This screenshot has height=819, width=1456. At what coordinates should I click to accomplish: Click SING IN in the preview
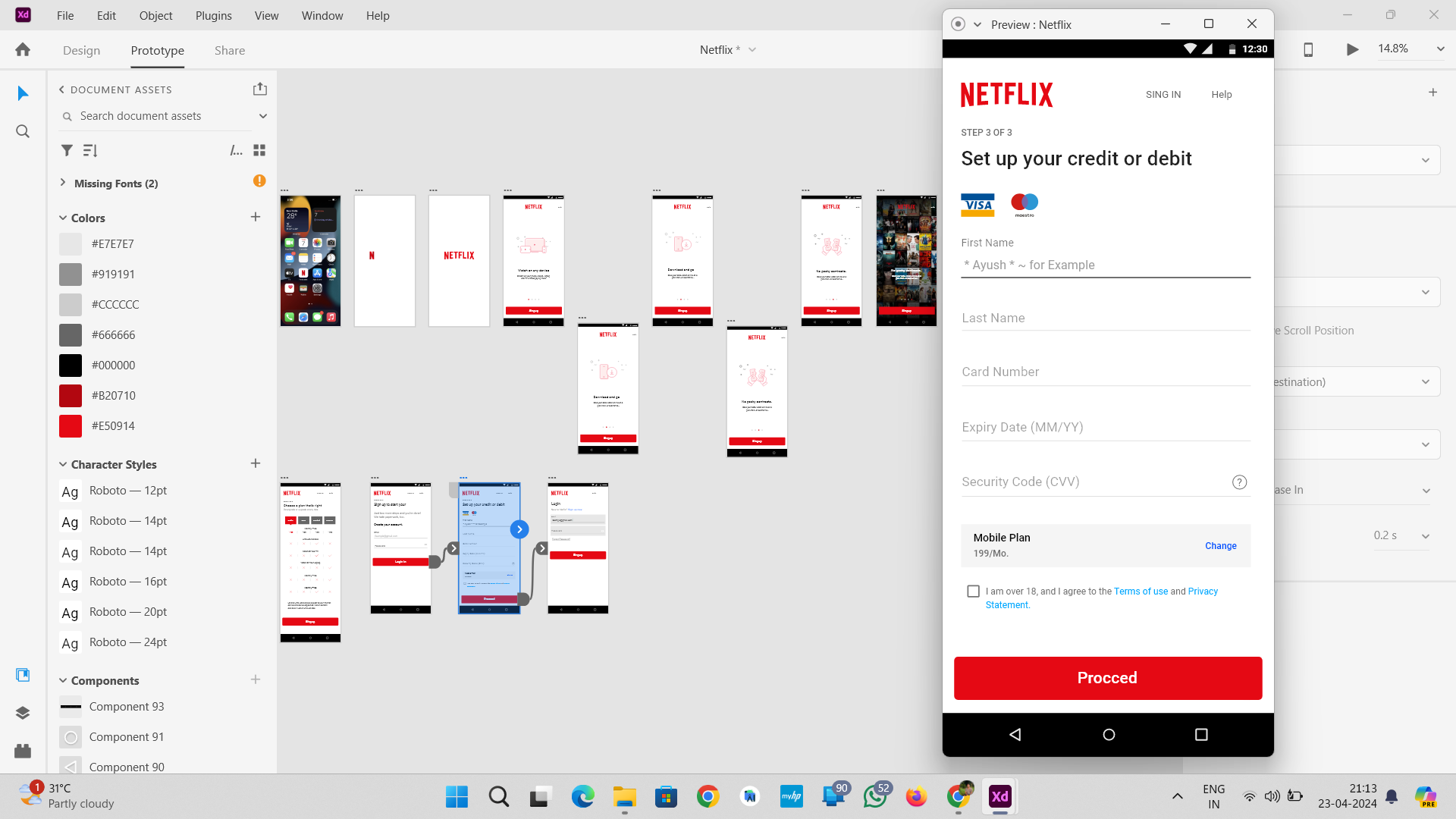click(1163, 95)
